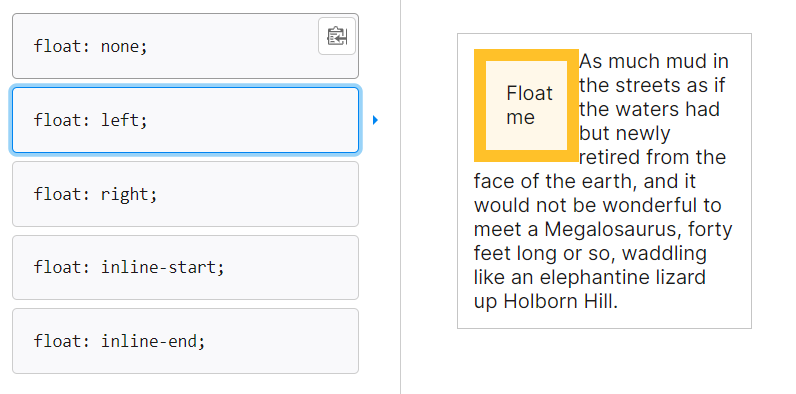This screenshot has width=796, height=394.
Task: Click the Float me box
Action: point(526,106)
